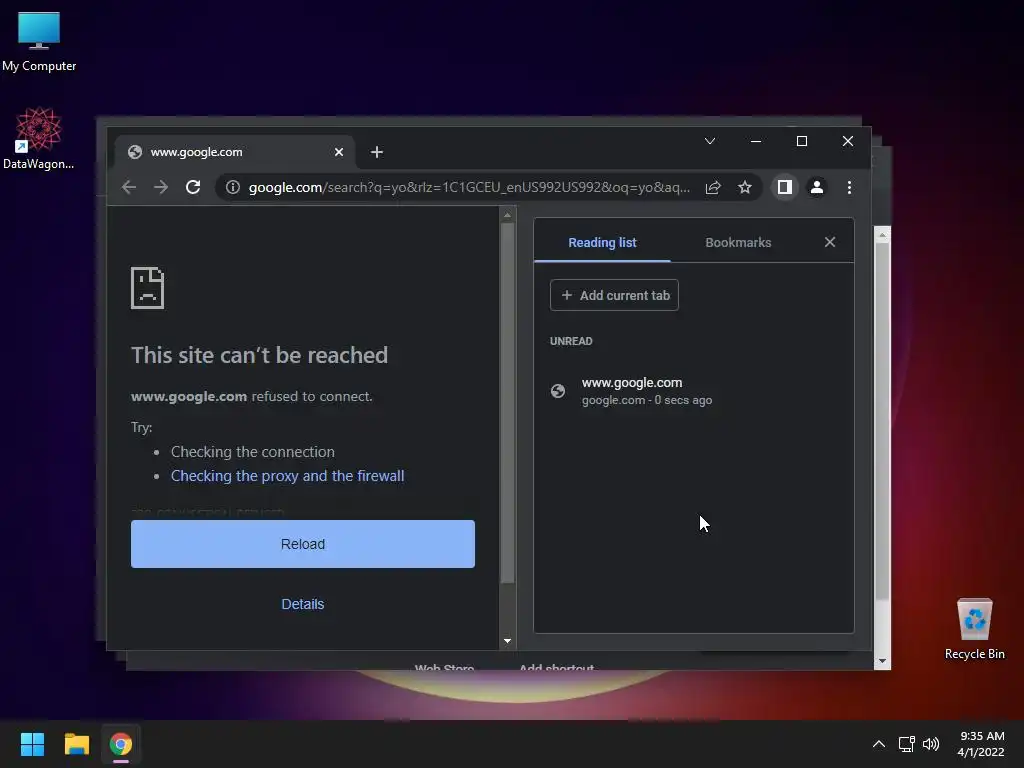Image resolution: width=1024 pixels, height=768 pixels.
Task: Close the www.google.com tab
Action: click(x=339, y=152)
